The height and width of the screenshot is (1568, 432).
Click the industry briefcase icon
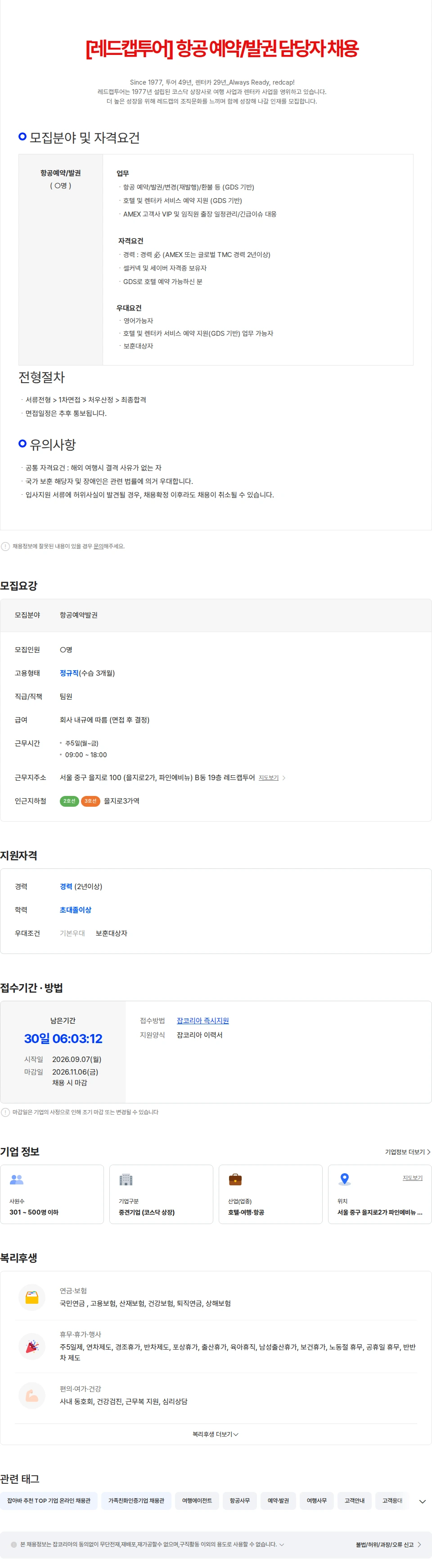pyautogui.click(x=235, y=1179)
